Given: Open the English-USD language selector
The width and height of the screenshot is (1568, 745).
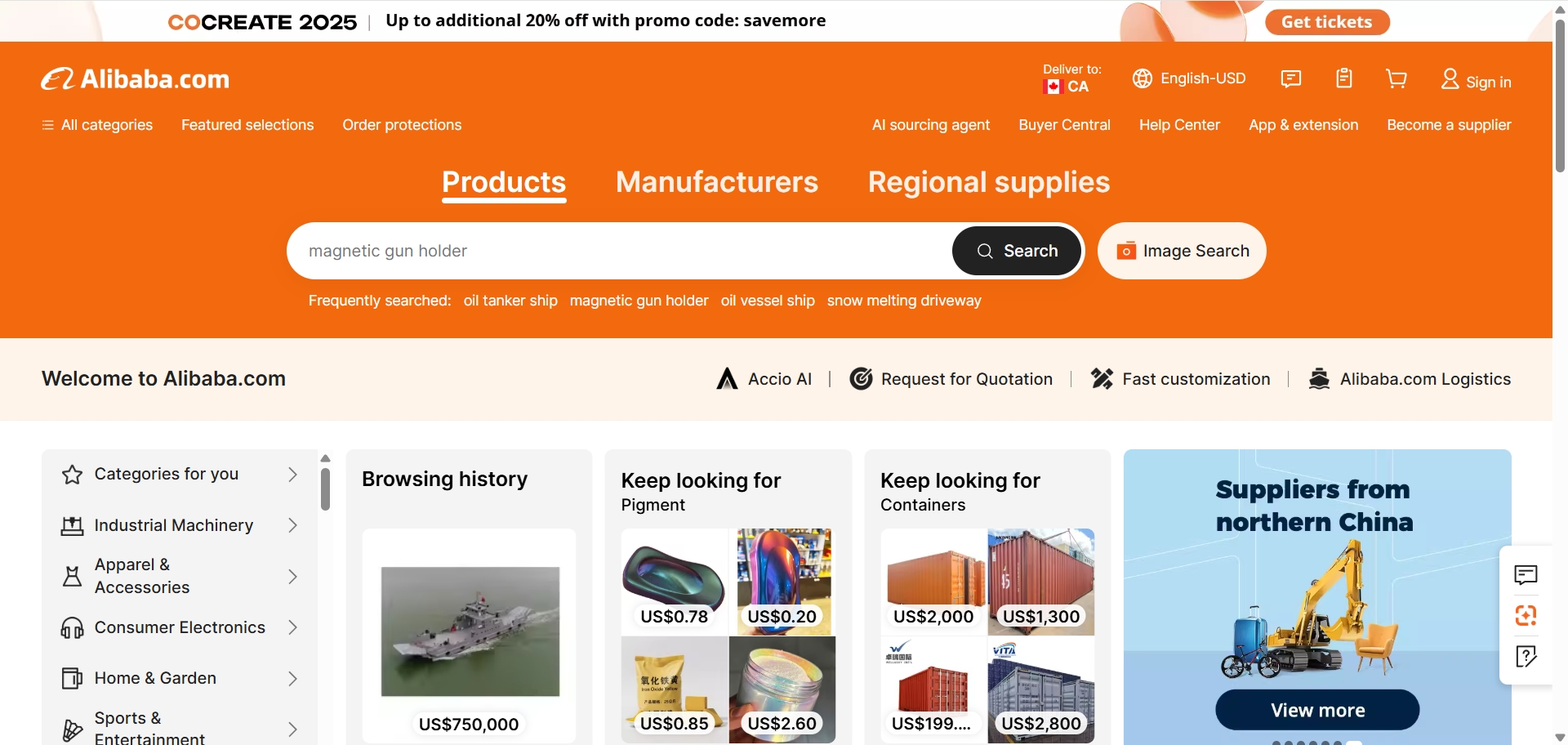Looking at the screenshot, I should (x=1190, y=78).
